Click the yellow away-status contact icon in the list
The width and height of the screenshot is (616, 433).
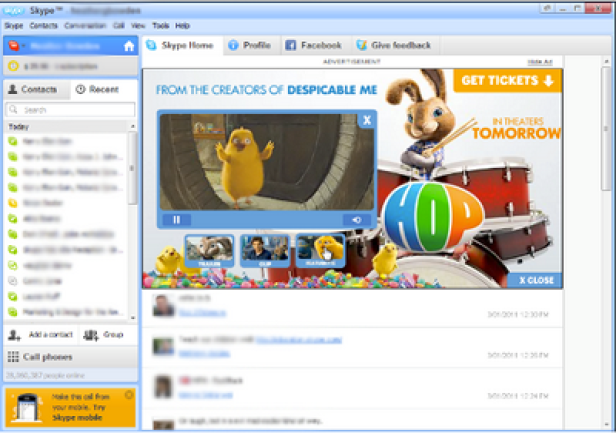click(13, 203)
